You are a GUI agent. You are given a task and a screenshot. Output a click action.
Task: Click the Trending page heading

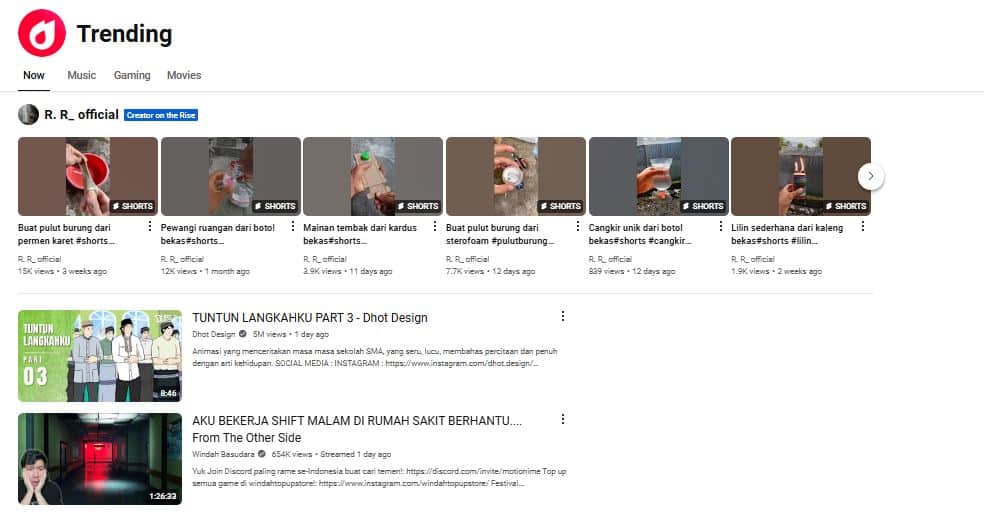tap(124, 34)
